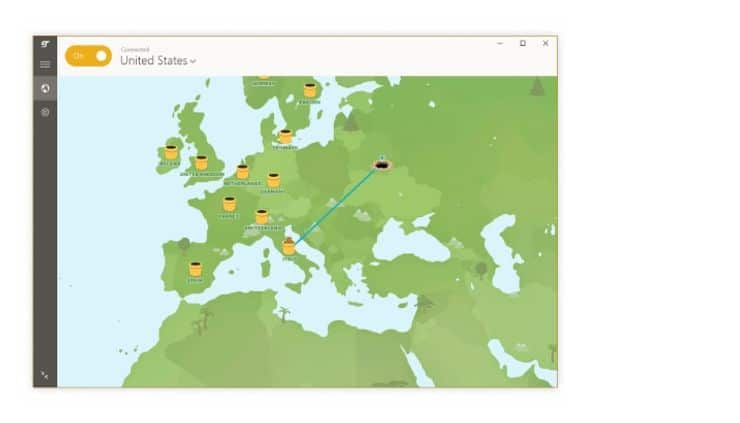This screenshot has width=740, height=423.
Task: Click the TunnelBear logo icon
Action: pos(45,45)
